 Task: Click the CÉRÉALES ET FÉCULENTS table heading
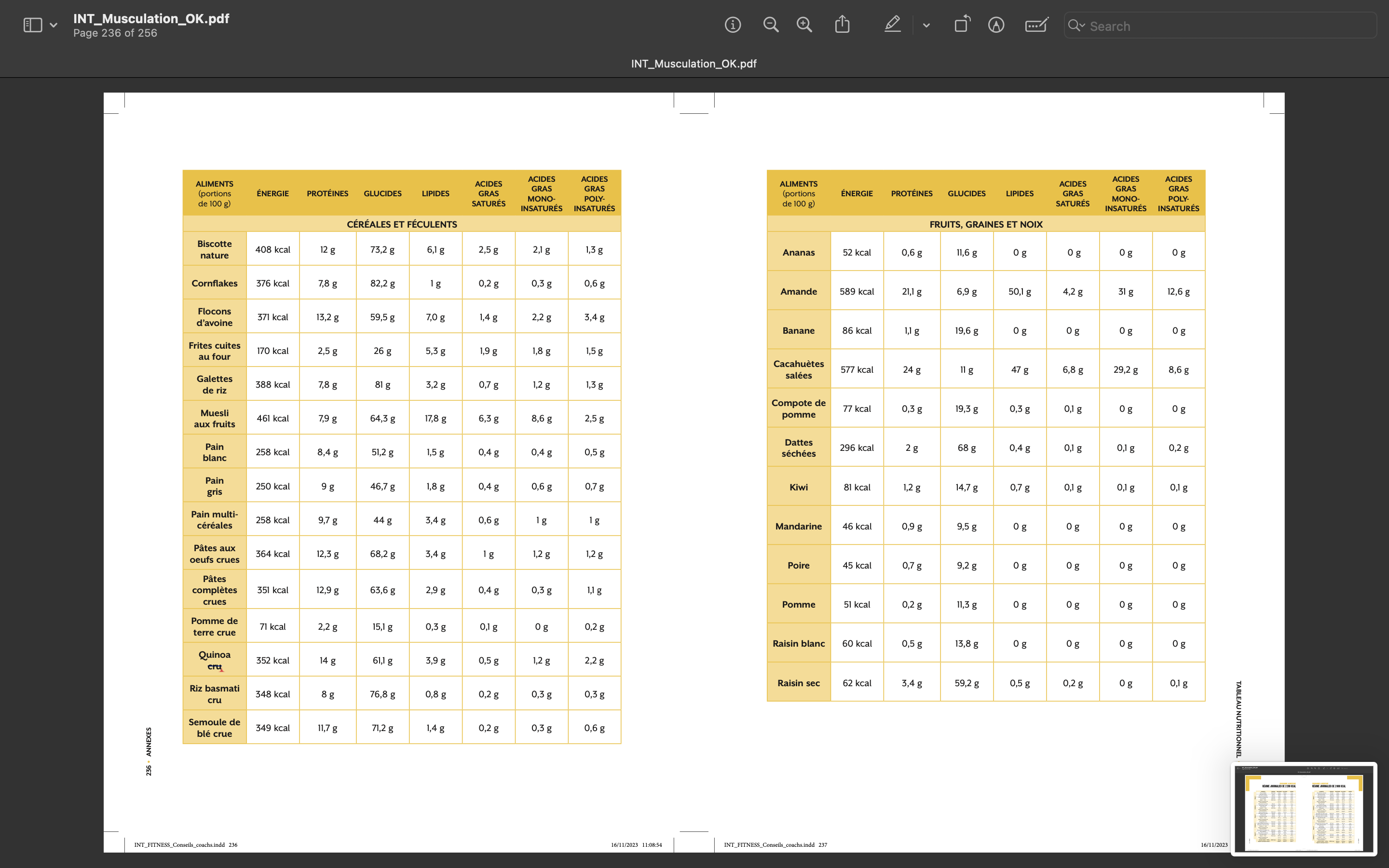[x=402, y=224]
